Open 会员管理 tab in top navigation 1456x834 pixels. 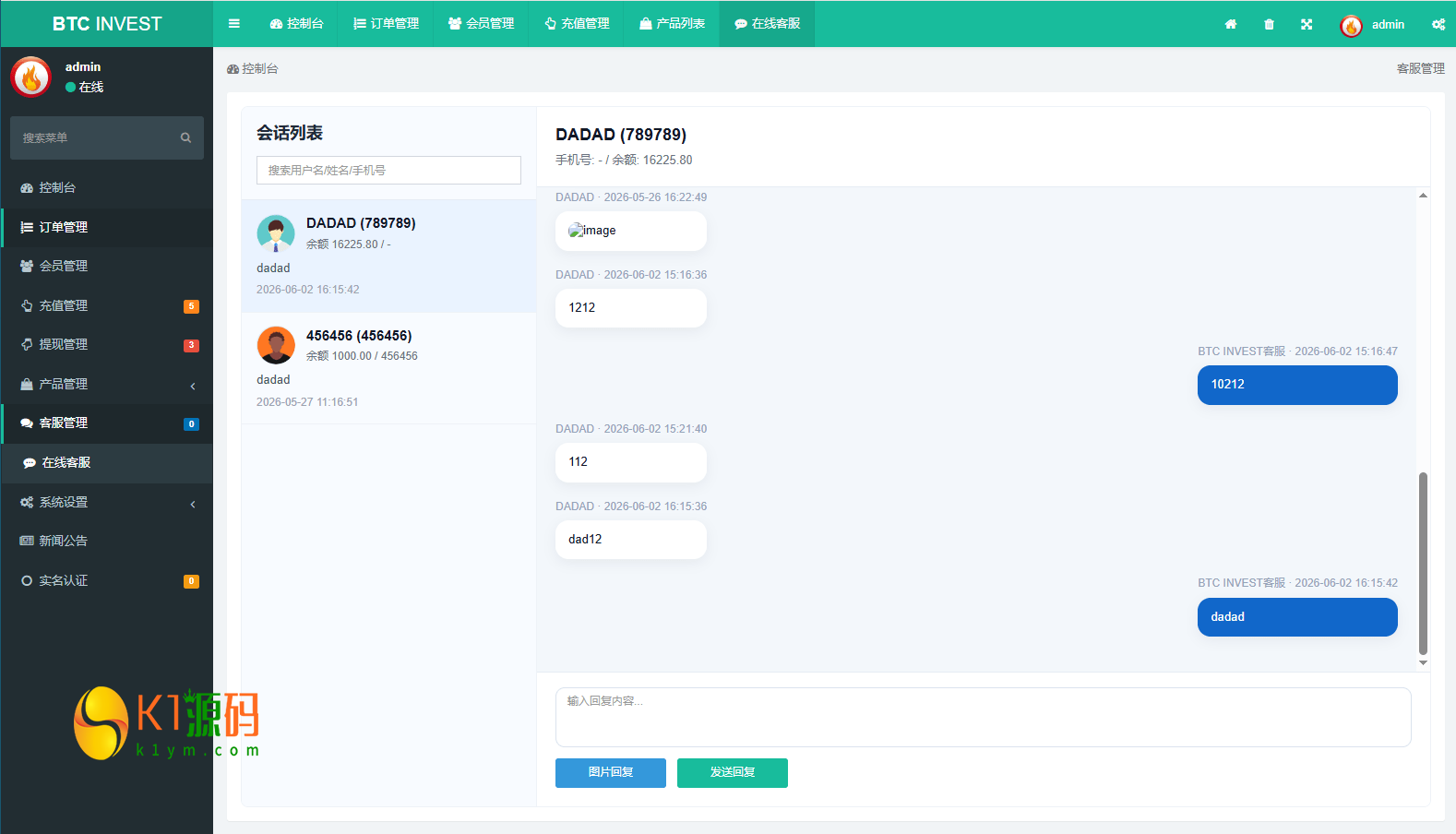[481, 24]
